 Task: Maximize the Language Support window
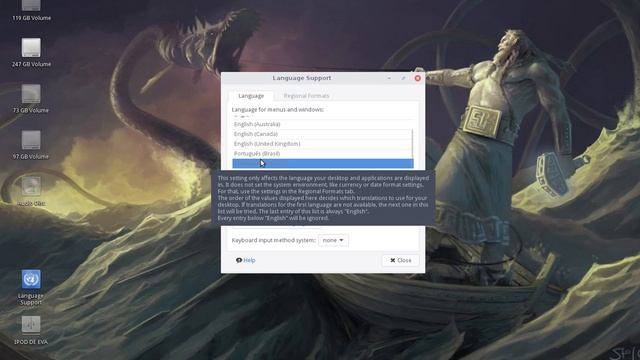(403, 78)
